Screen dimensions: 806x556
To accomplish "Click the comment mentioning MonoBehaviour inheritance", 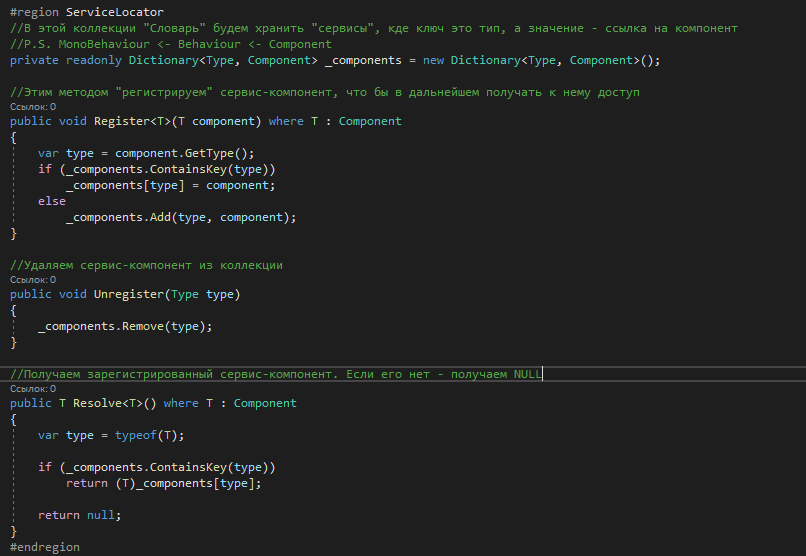I will (x=171, y=44).
